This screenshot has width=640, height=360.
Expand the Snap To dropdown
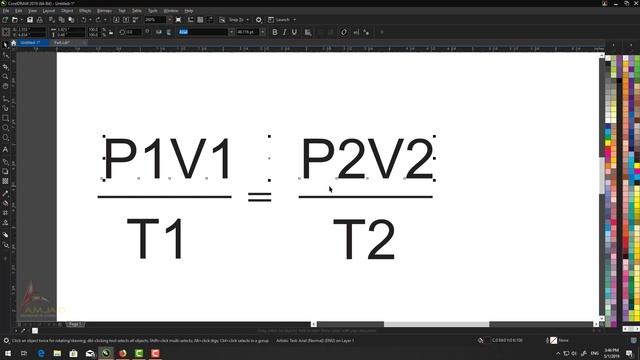(247, 20)
